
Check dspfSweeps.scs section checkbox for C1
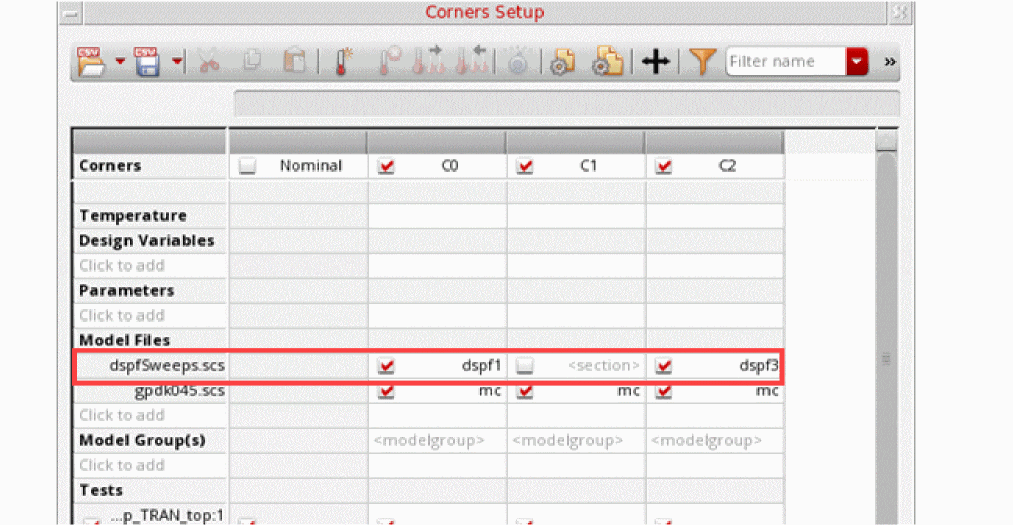(x=525, y=365)
